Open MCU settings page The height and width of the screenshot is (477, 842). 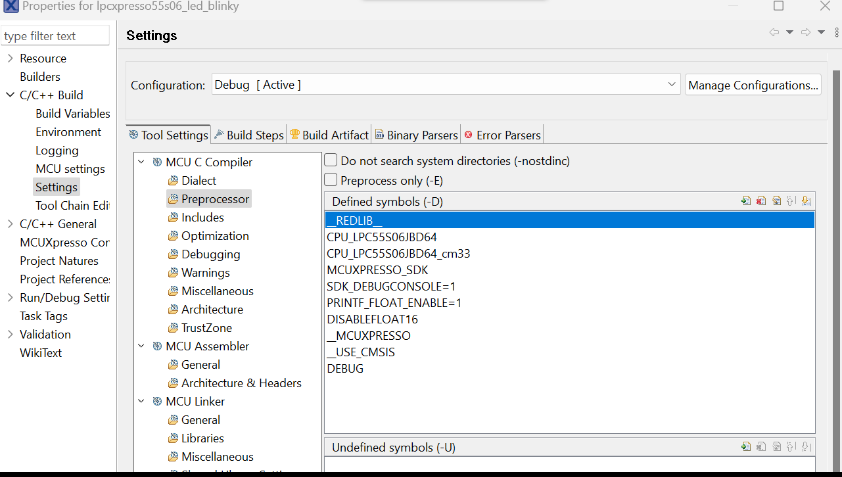[x=70, y=169]
